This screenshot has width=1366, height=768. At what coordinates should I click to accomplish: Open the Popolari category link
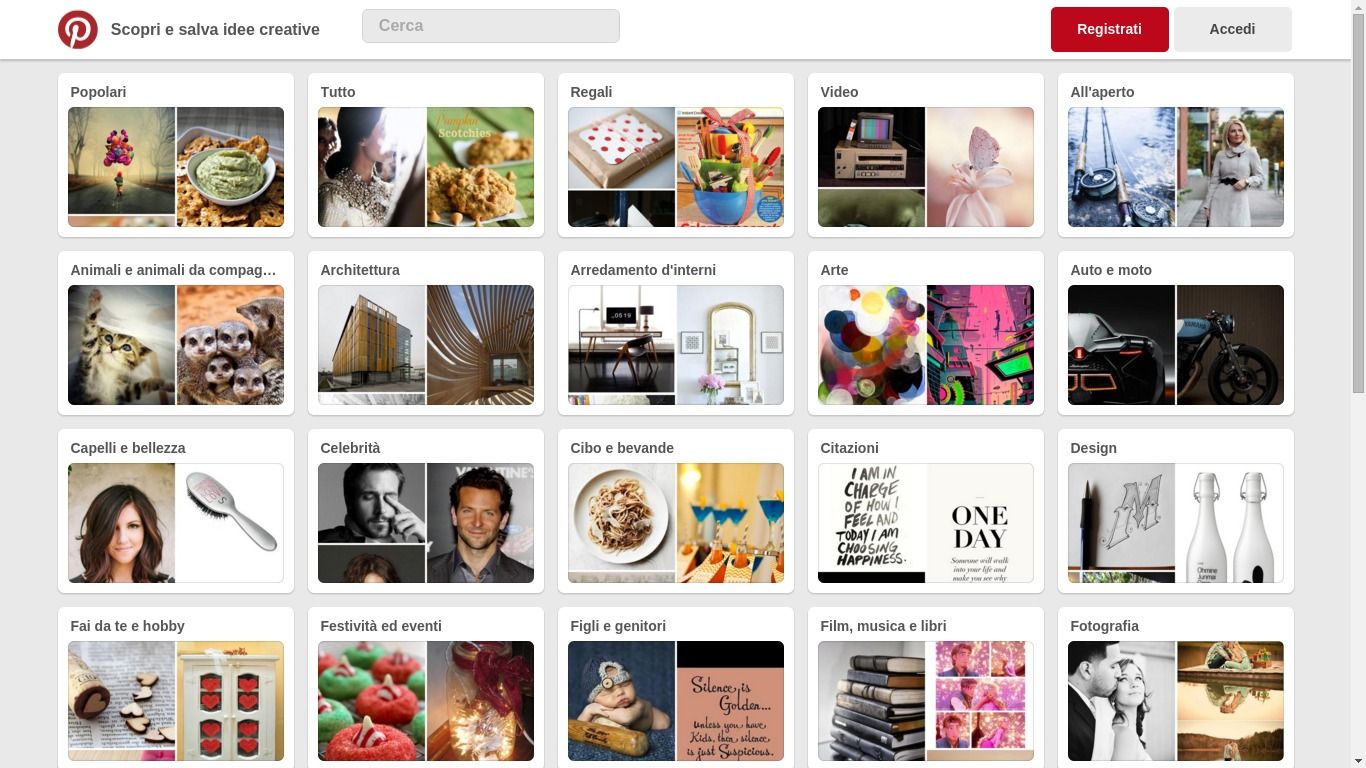click(98, 92)
